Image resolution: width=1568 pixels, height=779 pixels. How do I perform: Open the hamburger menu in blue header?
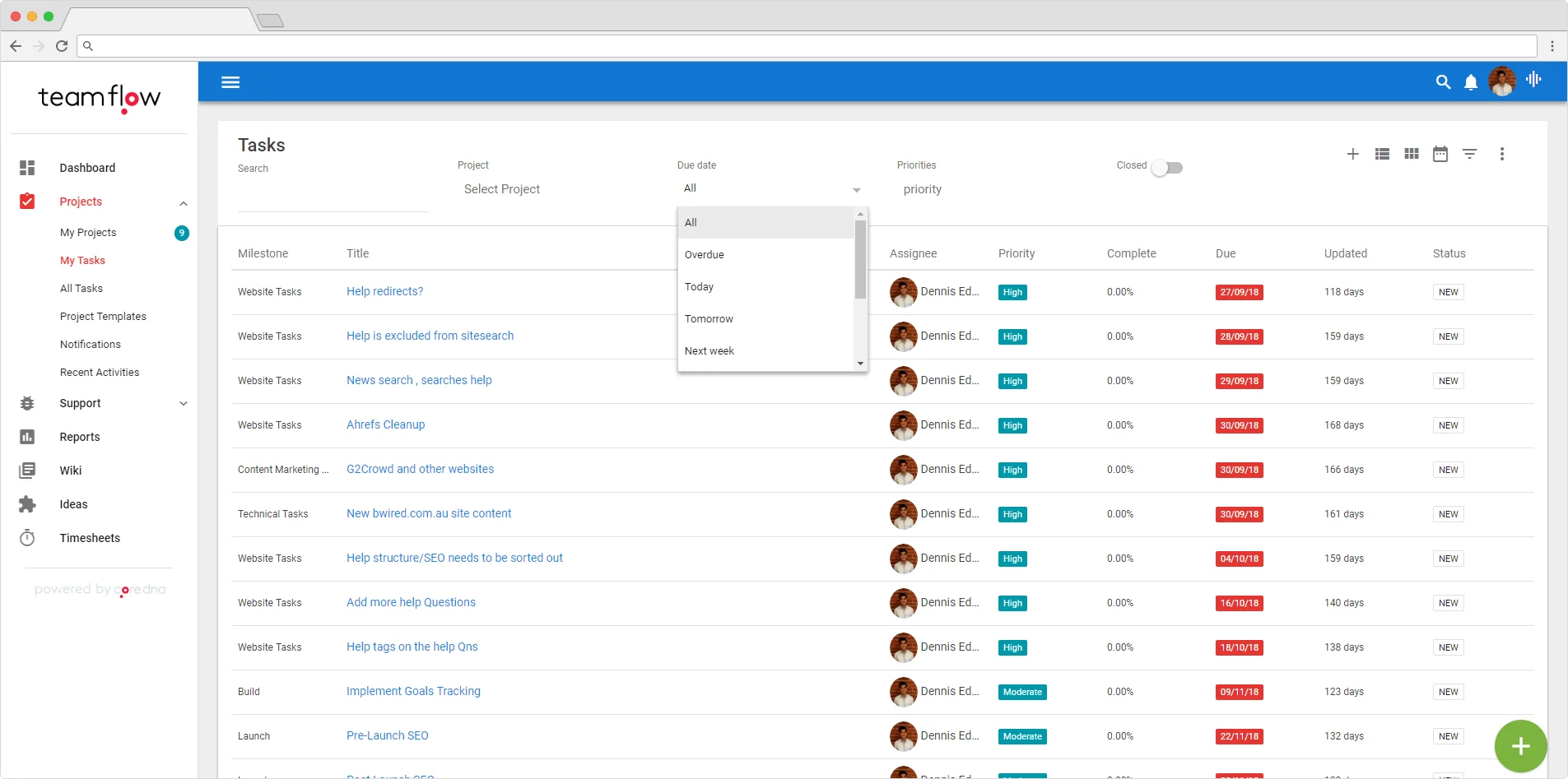click(230, 82)
